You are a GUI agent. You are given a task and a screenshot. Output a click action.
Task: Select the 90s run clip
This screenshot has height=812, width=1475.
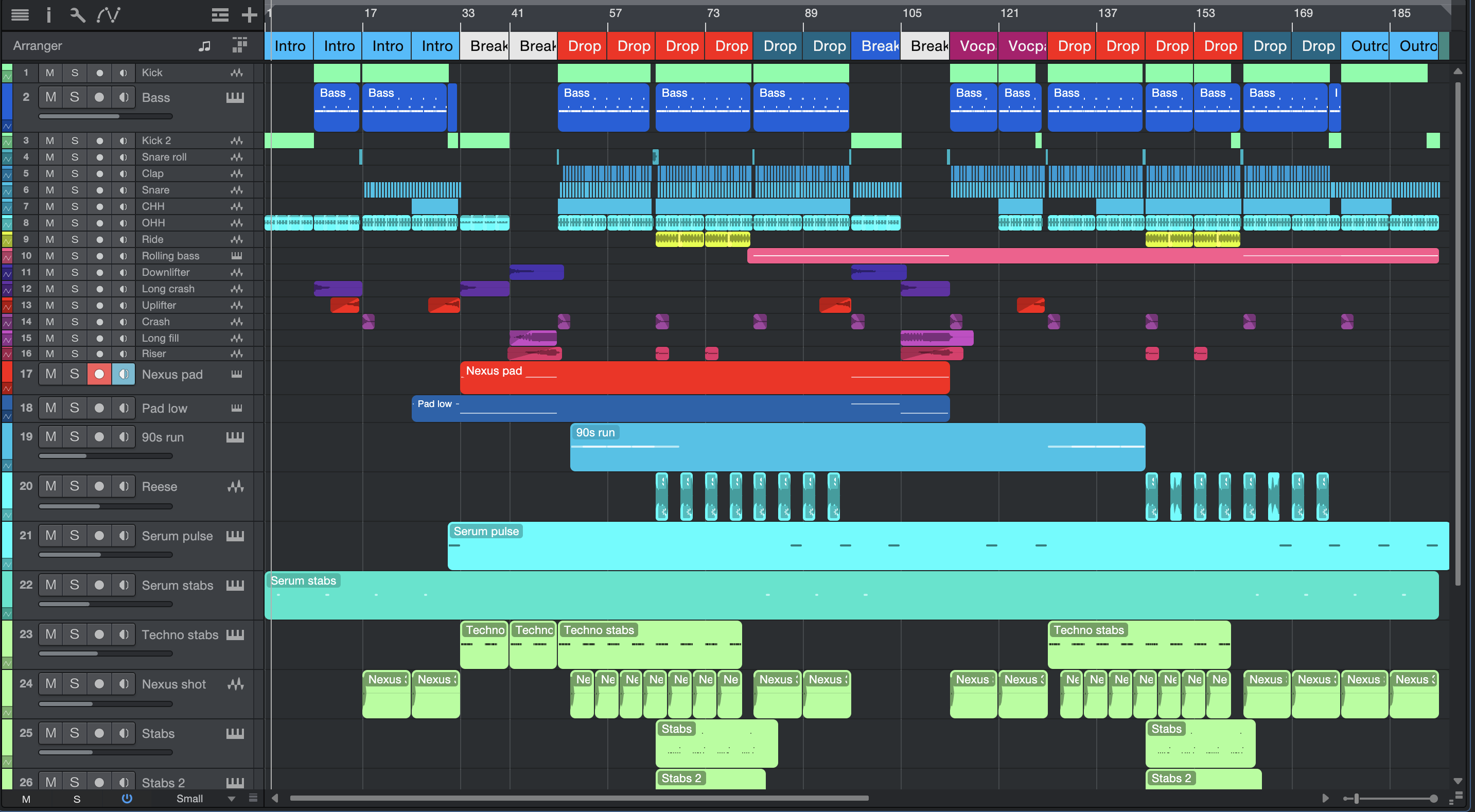coord(858,447)
